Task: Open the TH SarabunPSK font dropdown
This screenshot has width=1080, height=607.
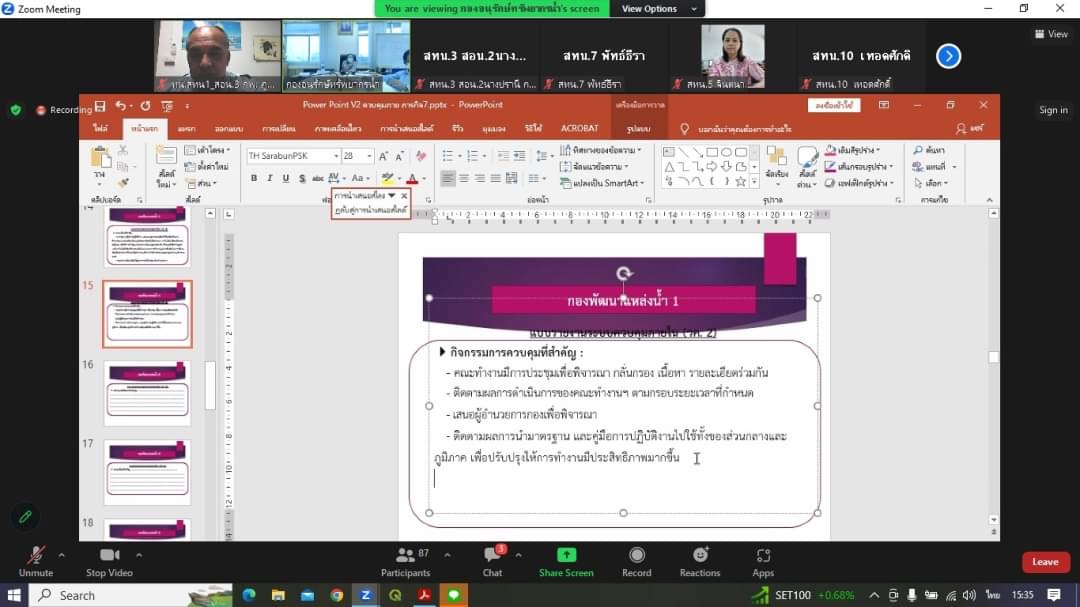Action: (x=336, y=156)
